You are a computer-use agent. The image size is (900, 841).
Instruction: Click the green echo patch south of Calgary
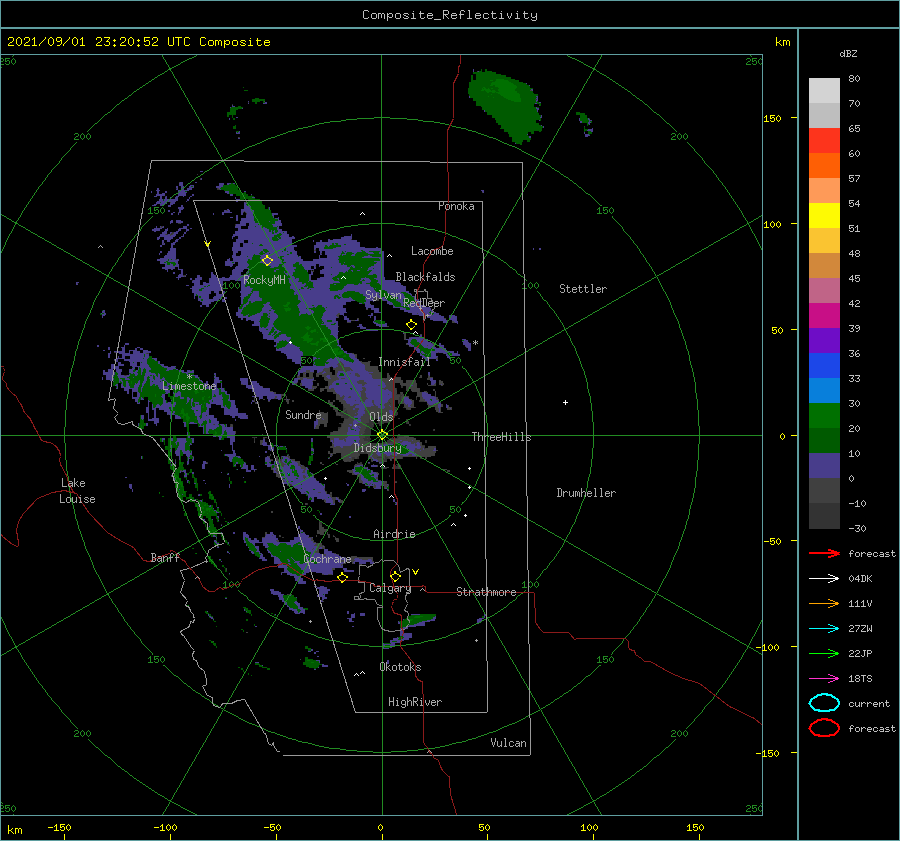[419, 621]
